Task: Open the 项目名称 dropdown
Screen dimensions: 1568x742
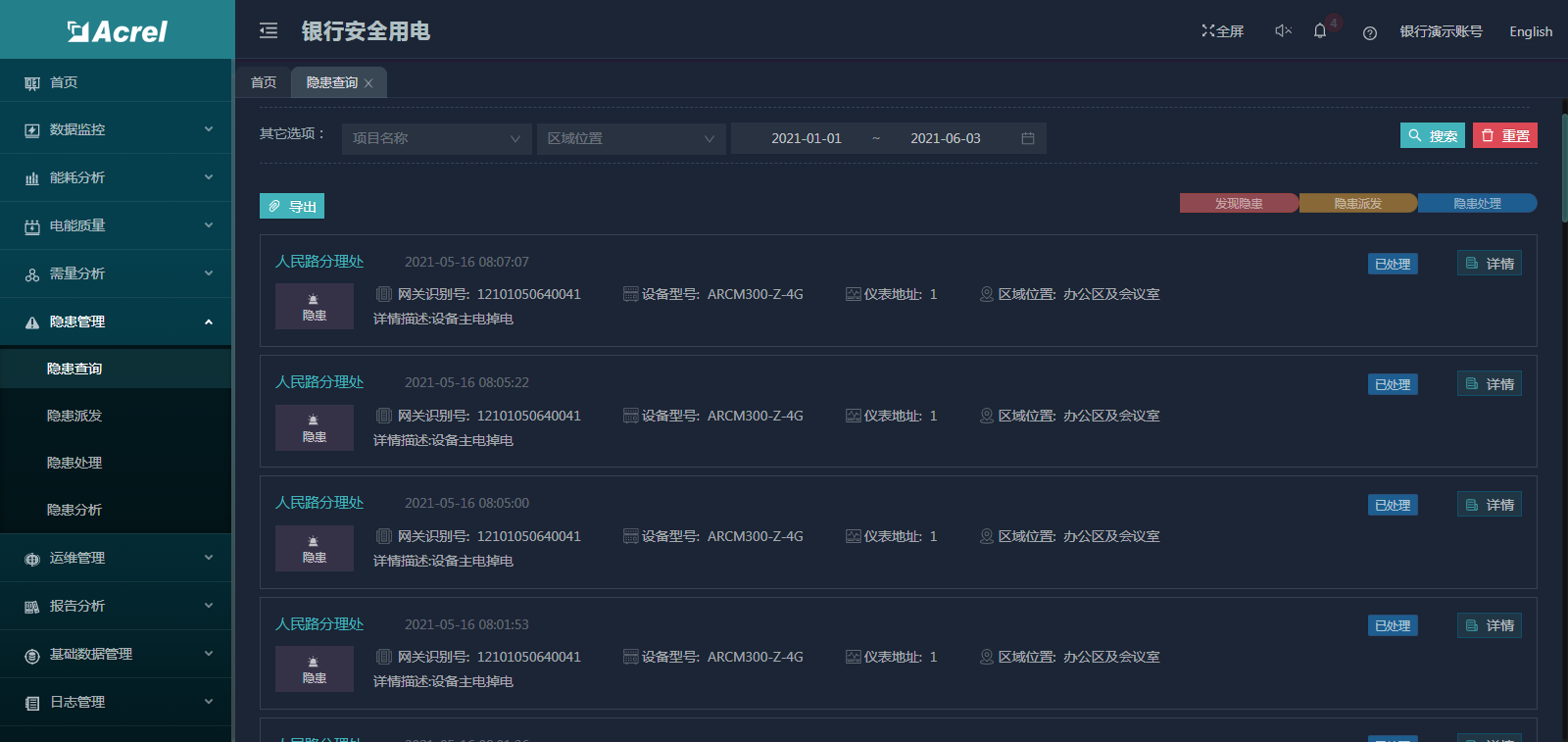Action: tap(436, 138)
